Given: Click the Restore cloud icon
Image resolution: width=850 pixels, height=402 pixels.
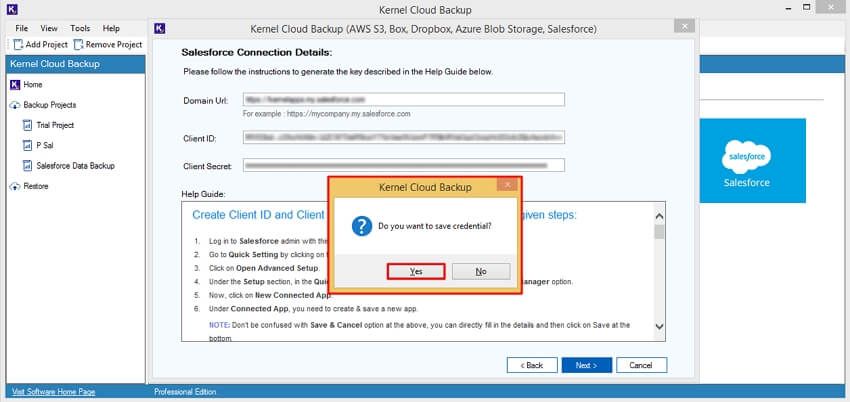Looking at the screenshot, I should (x=15, y=186).
